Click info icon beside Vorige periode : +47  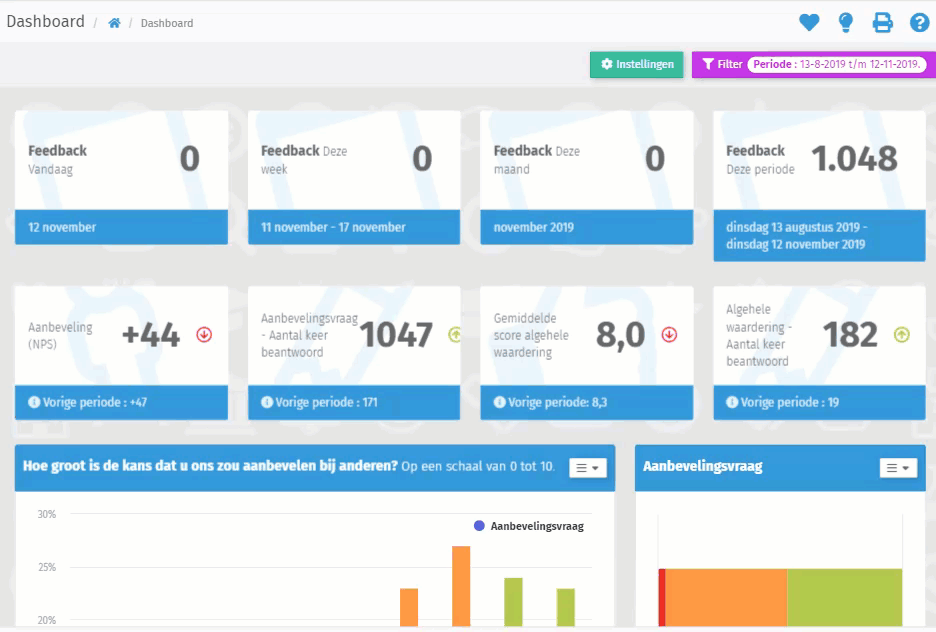point(34,402)
